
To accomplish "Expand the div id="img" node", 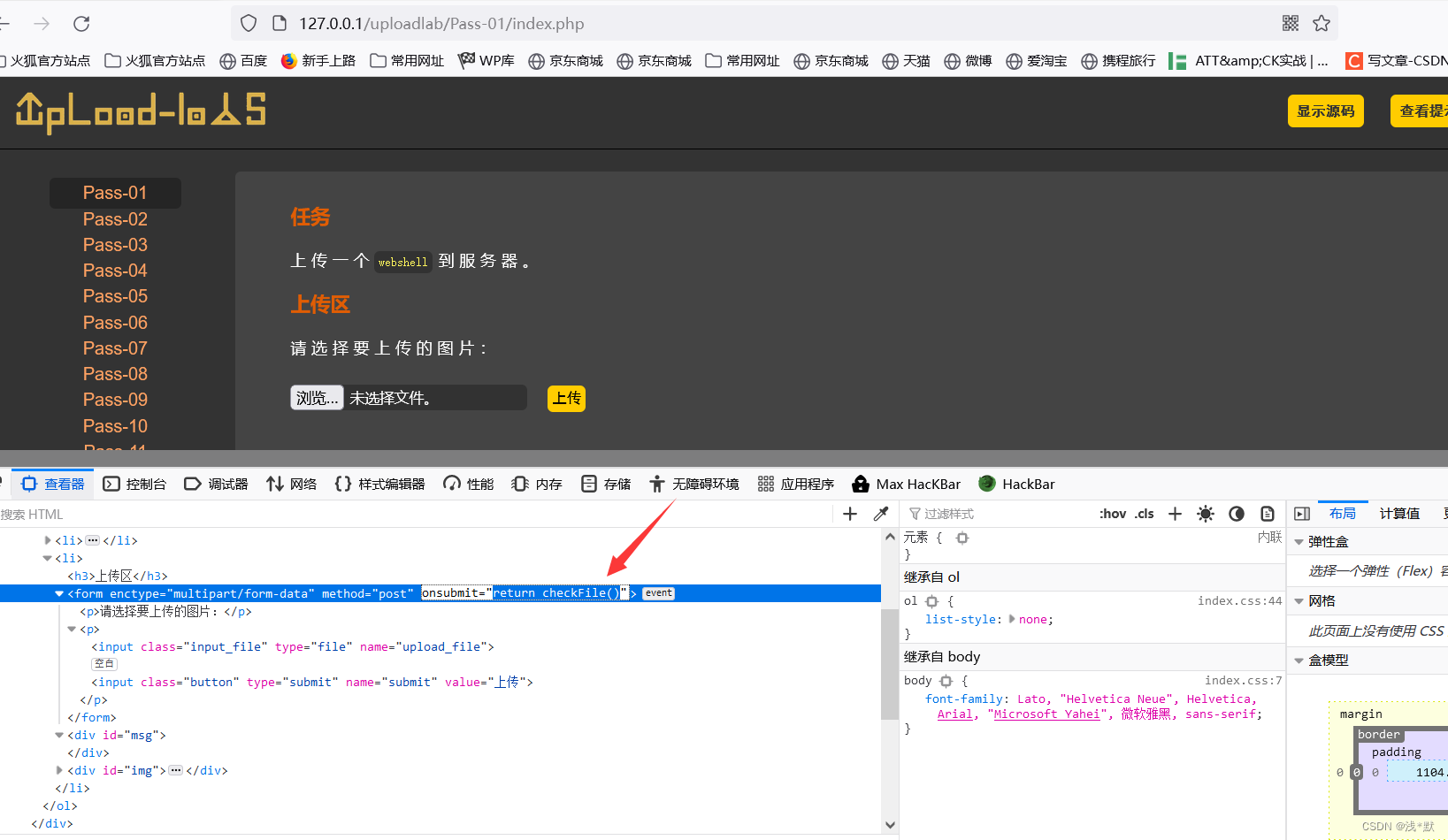I will pos(59,771).
